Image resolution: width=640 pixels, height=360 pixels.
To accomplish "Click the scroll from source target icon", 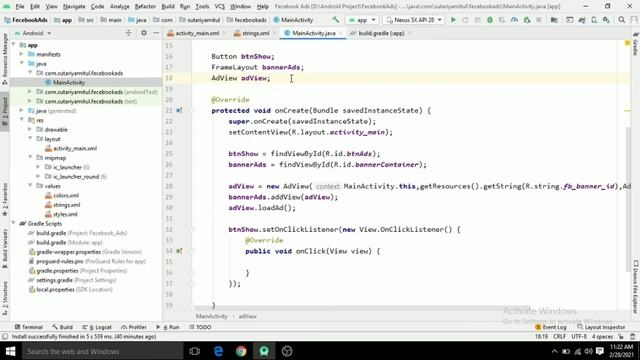I will [128, 33].
